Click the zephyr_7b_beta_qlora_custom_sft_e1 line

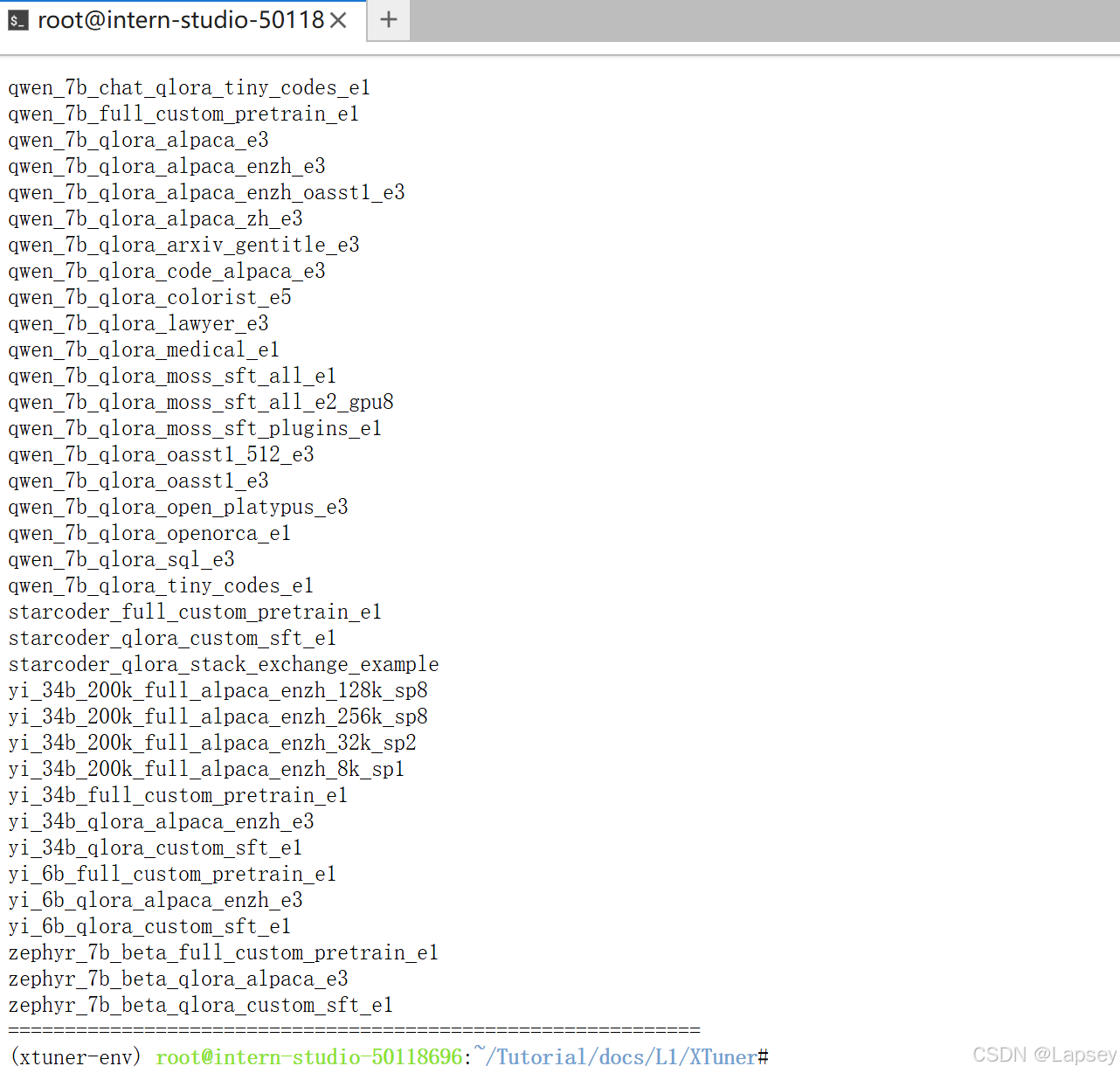200,1006
